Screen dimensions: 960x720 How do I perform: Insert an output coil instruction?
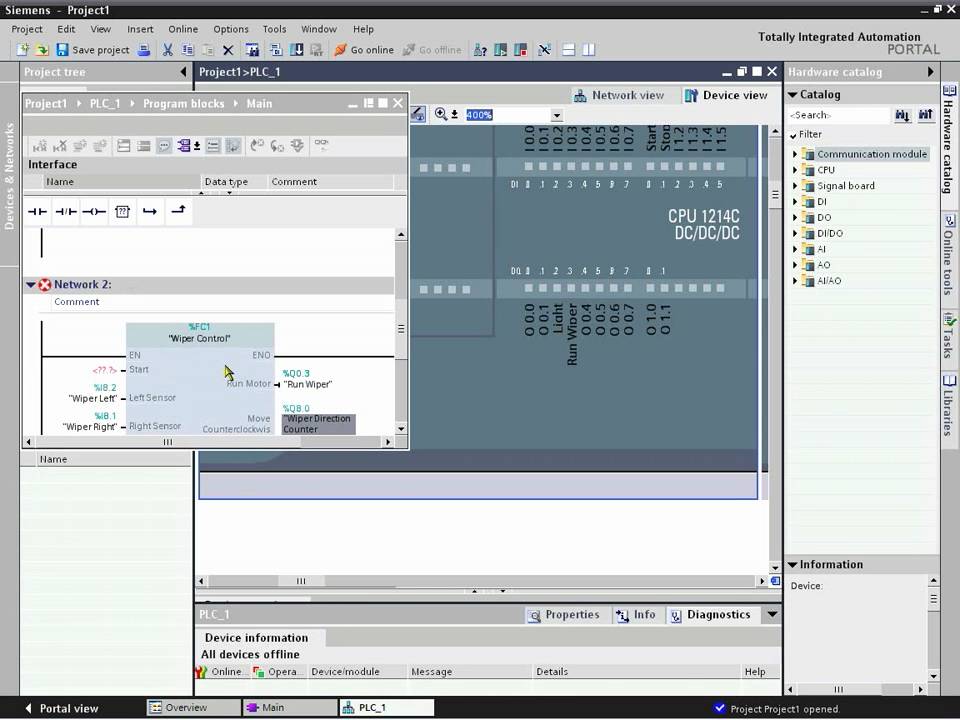[94, 212]
